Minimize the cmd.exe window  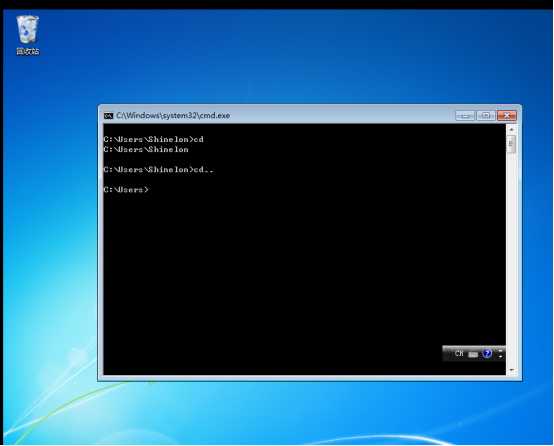(x=465, y=116)
